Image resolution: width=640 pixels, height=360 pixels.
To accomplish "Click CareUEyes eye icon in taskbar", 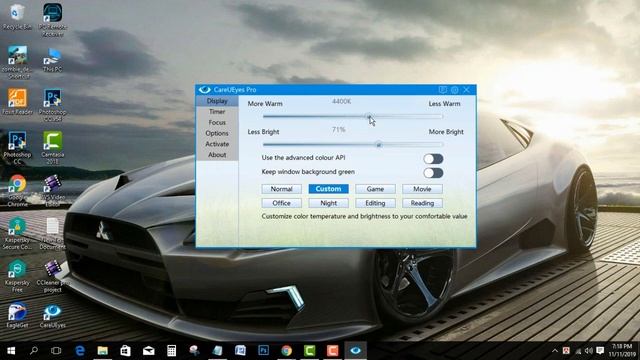I will (356, 351).
